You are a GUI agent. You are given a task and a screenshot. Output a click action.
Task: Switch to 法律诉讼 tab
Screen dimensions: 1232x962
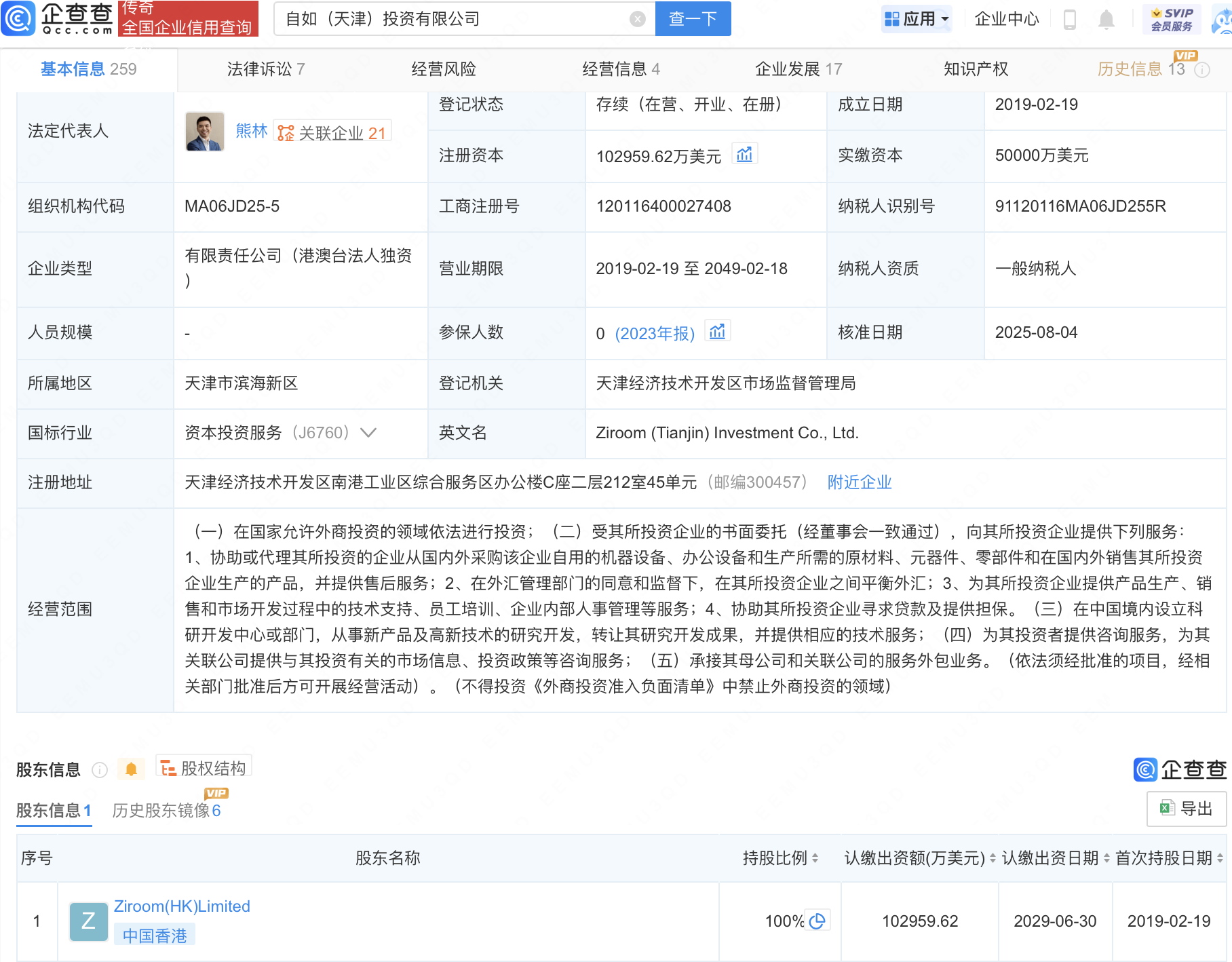point(266,69)
